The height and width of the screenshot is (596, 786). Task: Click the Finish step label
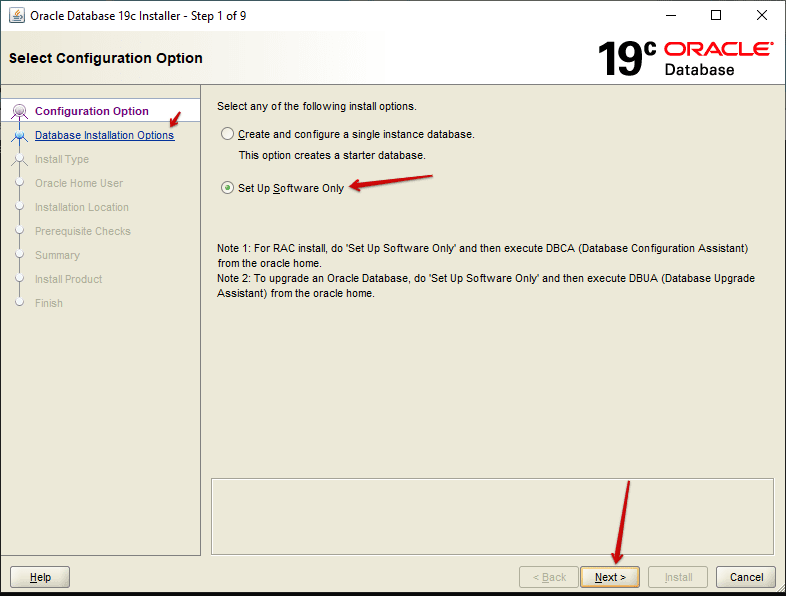click(x=49, y=303)
